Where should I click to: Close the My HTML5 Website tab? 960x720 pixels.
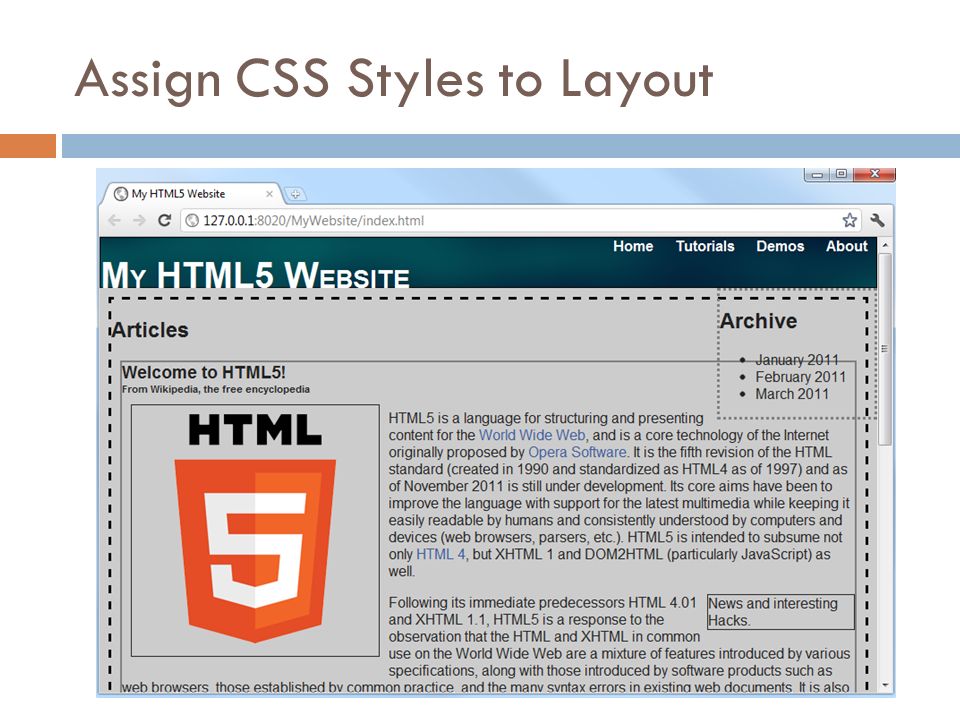[x=269, y=194]
